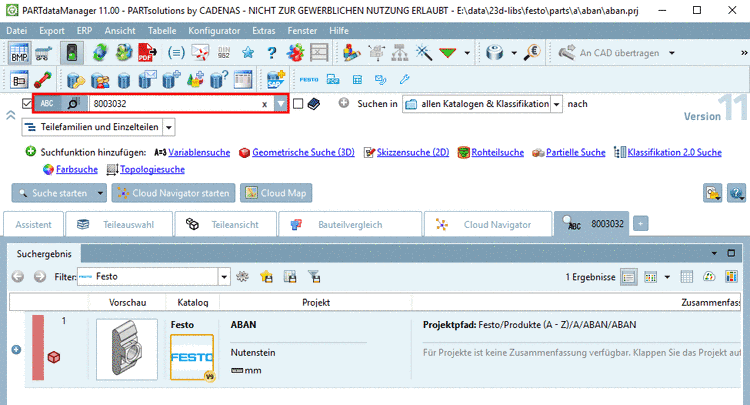Click the database with users icon
Screen dimensions: 750x405
100,80
